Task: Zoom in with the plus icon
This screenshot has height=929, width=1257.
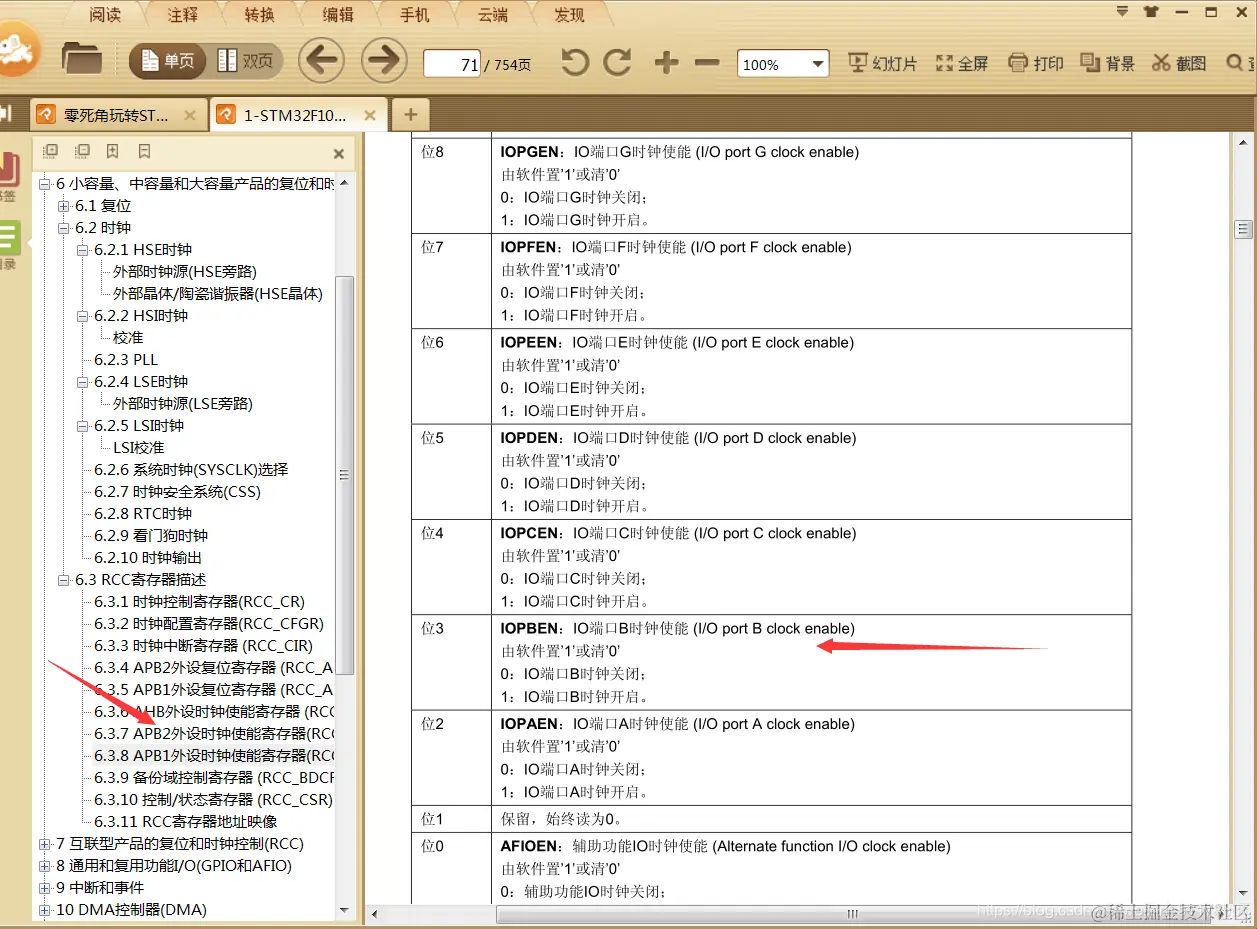Action: coord(666,63)
